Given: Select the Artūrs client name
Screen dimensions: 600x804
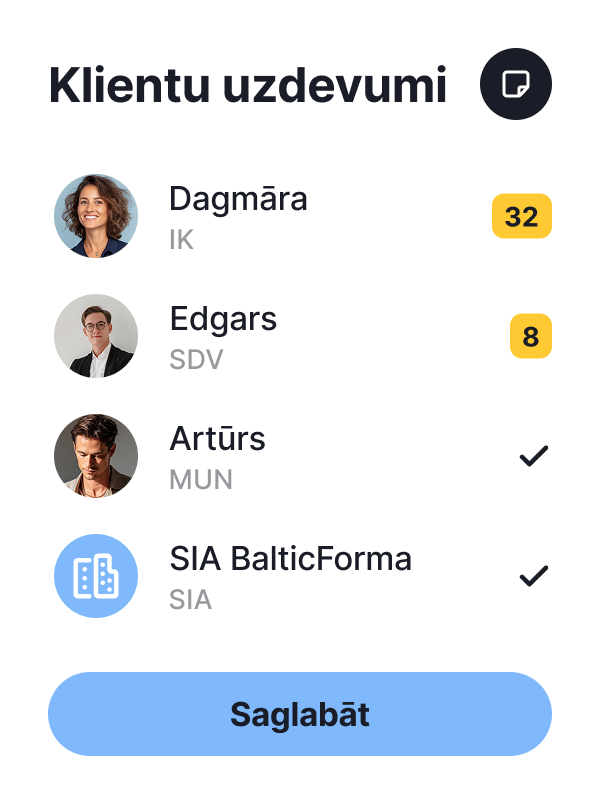Looking at the screenshot, I should tap(218, 439).
